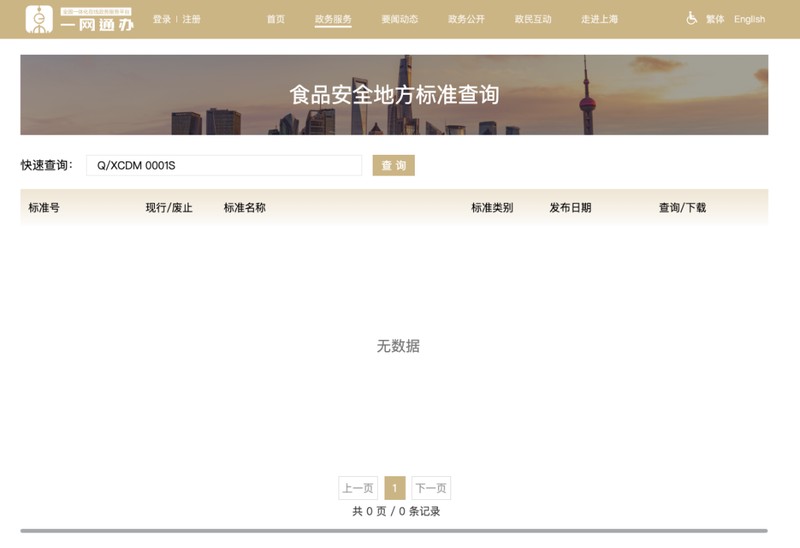Image resolution: width=800 pixels, height=548 pixels.
Task: Select the 政务服务 menu item
Action: coord(333,19)
